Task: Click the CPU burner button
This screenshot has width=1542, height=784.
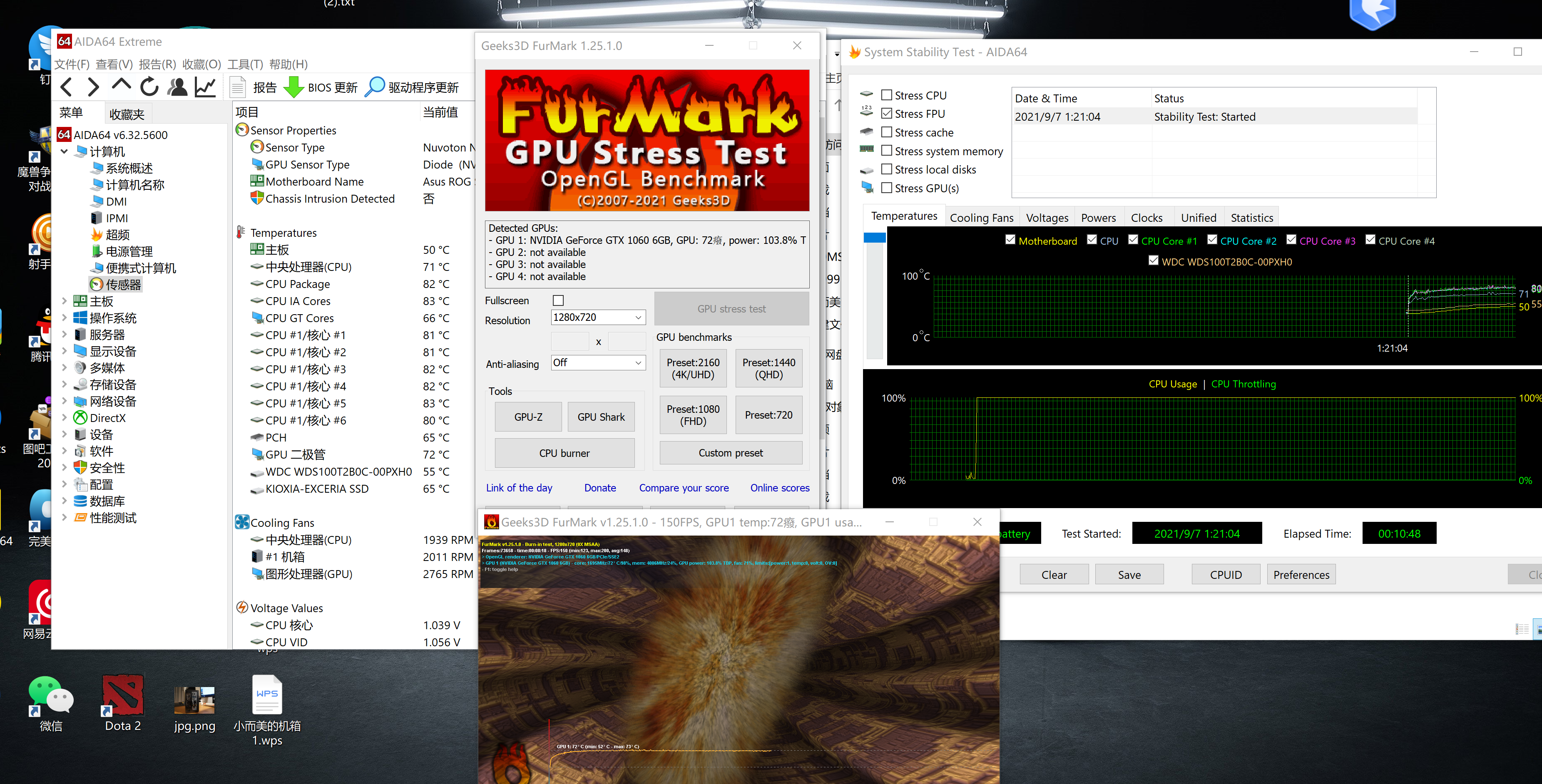Action: [x=565, y=453]
